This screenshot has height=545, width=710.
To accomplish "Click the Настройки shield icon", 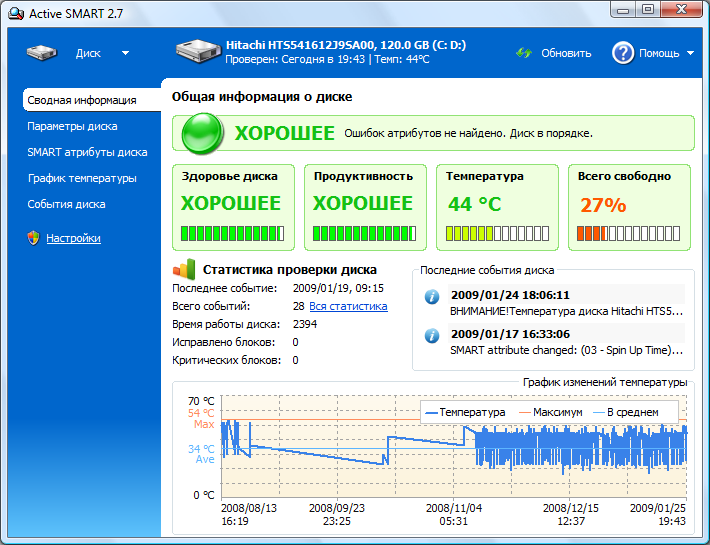I will coord(33,238).
